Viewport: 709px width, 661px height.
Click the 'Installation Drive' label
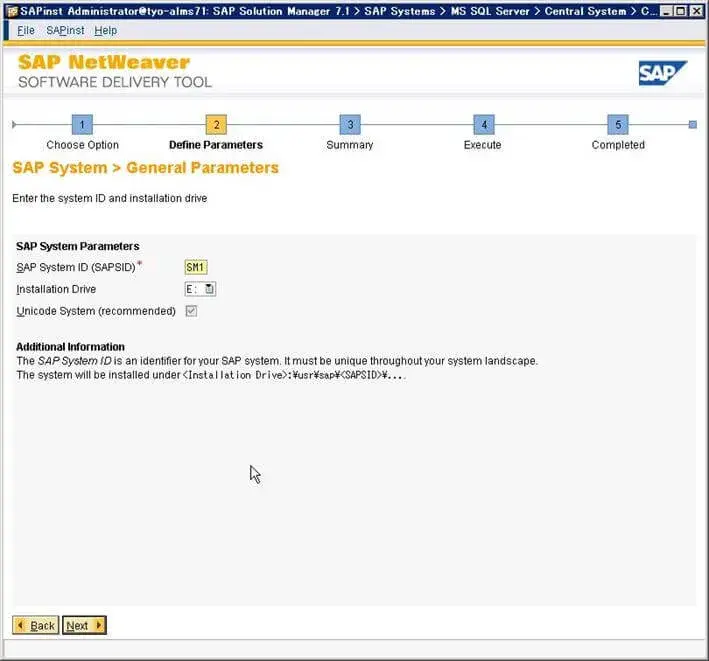click(x=56, y=289)
